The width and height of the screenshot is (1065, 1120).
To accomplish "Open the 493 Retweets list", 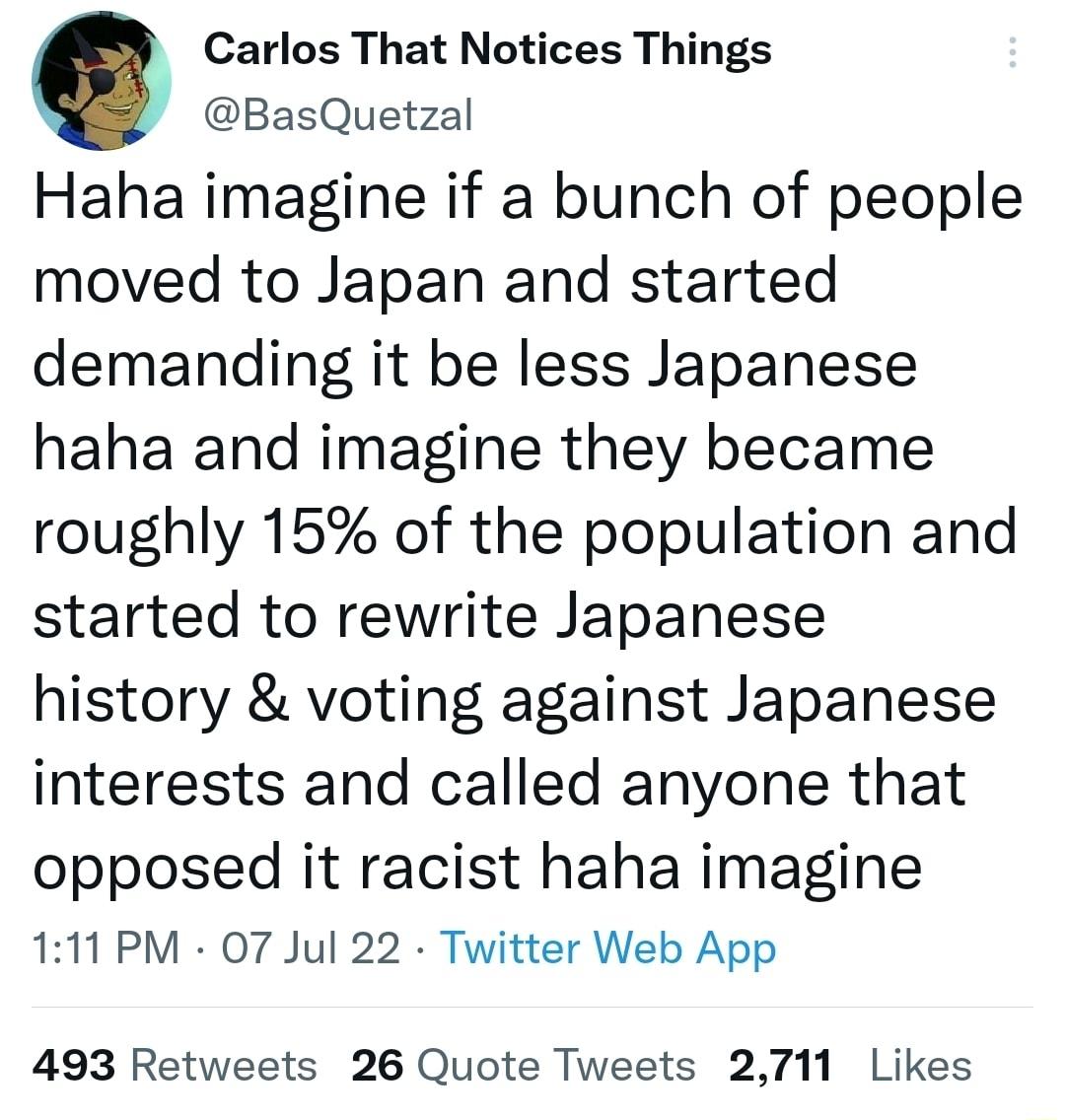I will pos(173,1065).
